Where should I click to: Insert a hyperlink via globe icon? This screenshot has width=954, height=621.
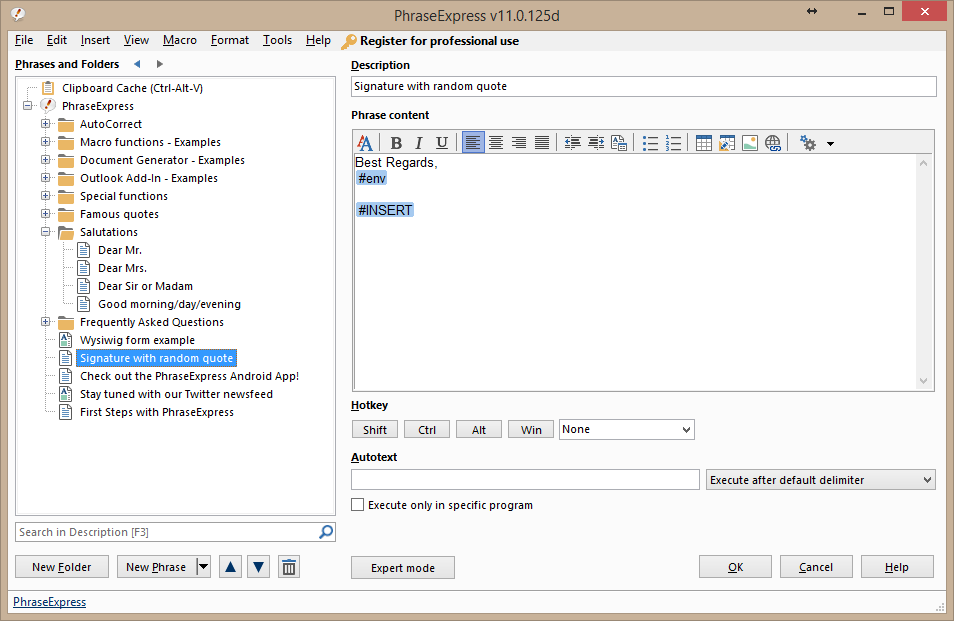(773, 143)
